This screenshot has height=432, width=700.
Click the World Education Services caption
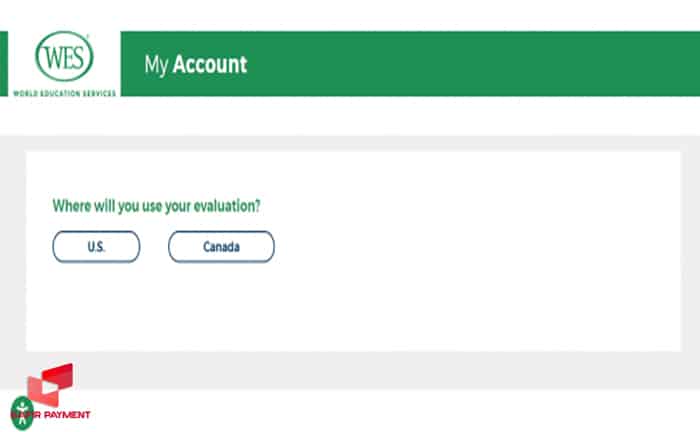pos(64,93)
